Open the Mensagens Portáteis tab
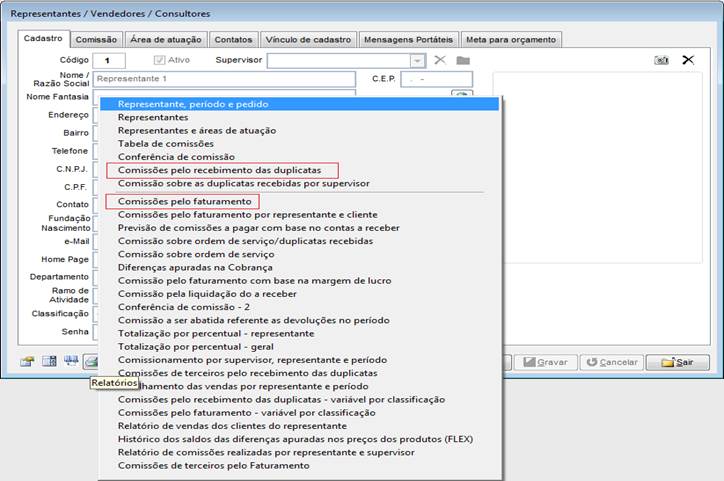724x481 pixels. click(408, 40)
